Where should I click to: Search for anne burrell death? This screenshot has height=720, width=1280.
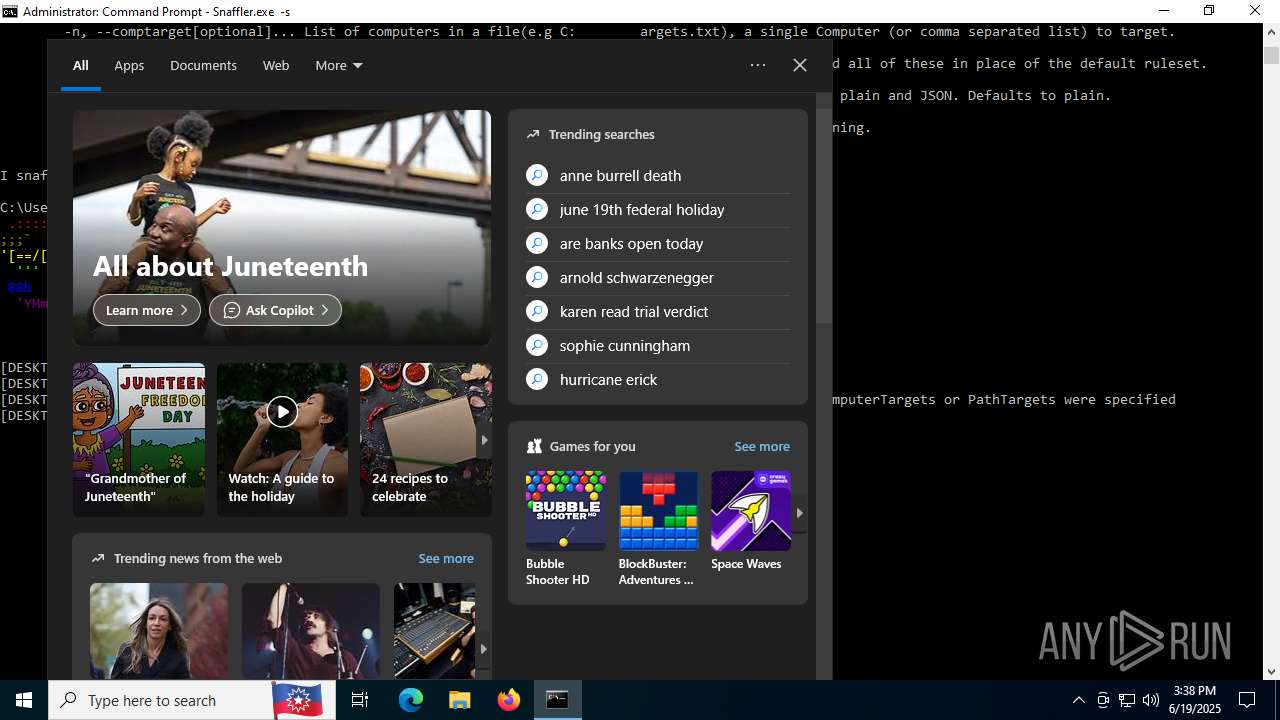click(x=620, y=175)
